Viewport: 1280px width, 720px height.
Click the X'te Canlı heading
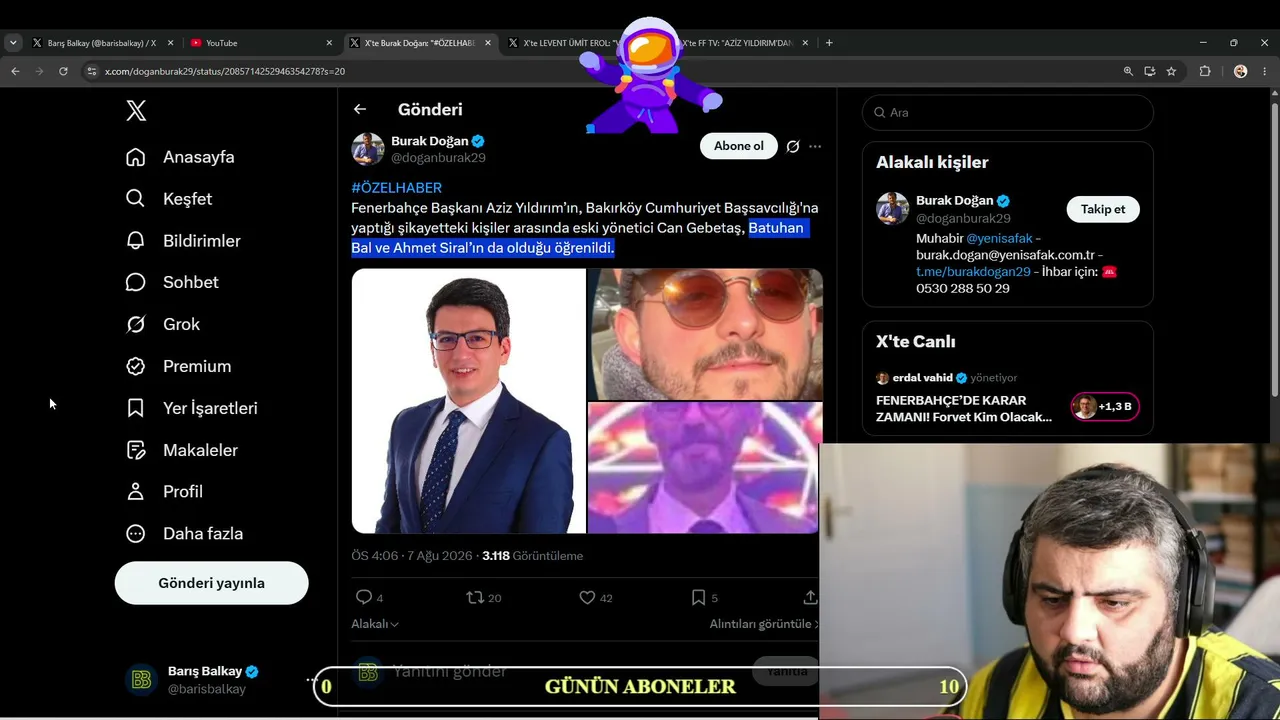(x=916, y=341)
